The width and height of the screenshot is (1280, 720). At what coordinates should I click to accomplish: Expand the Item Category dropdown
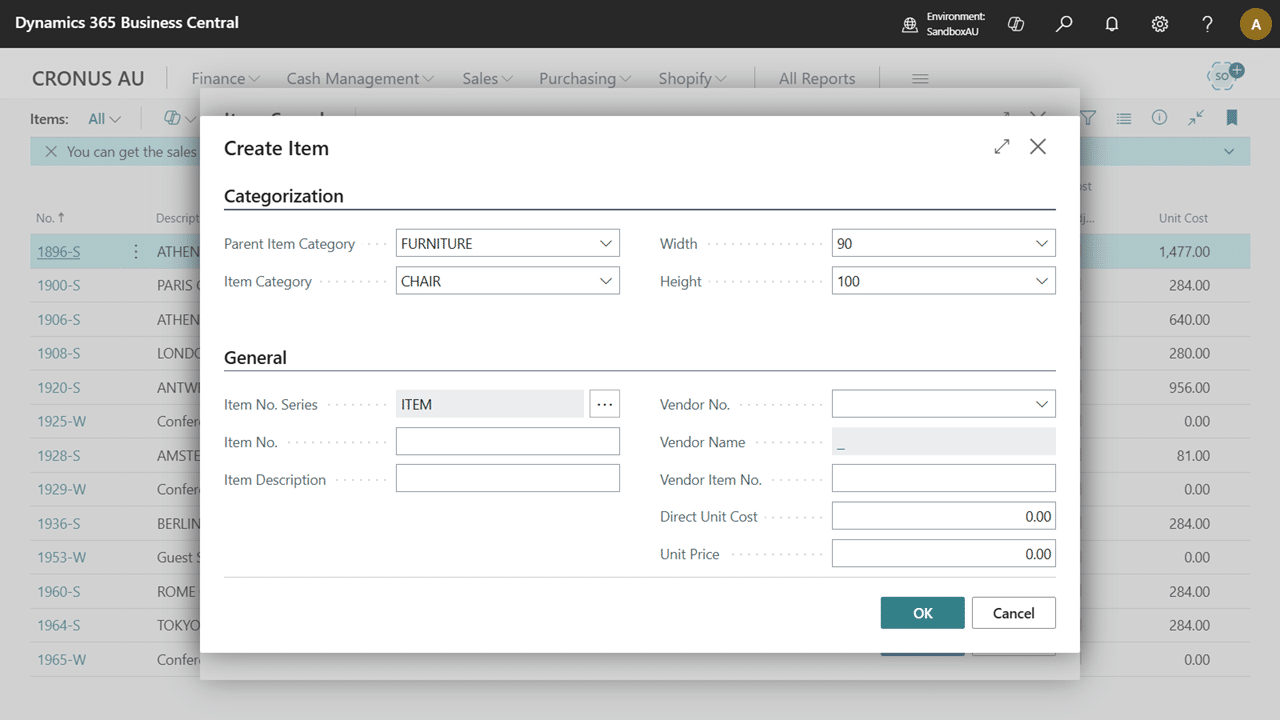pos(605,281)
